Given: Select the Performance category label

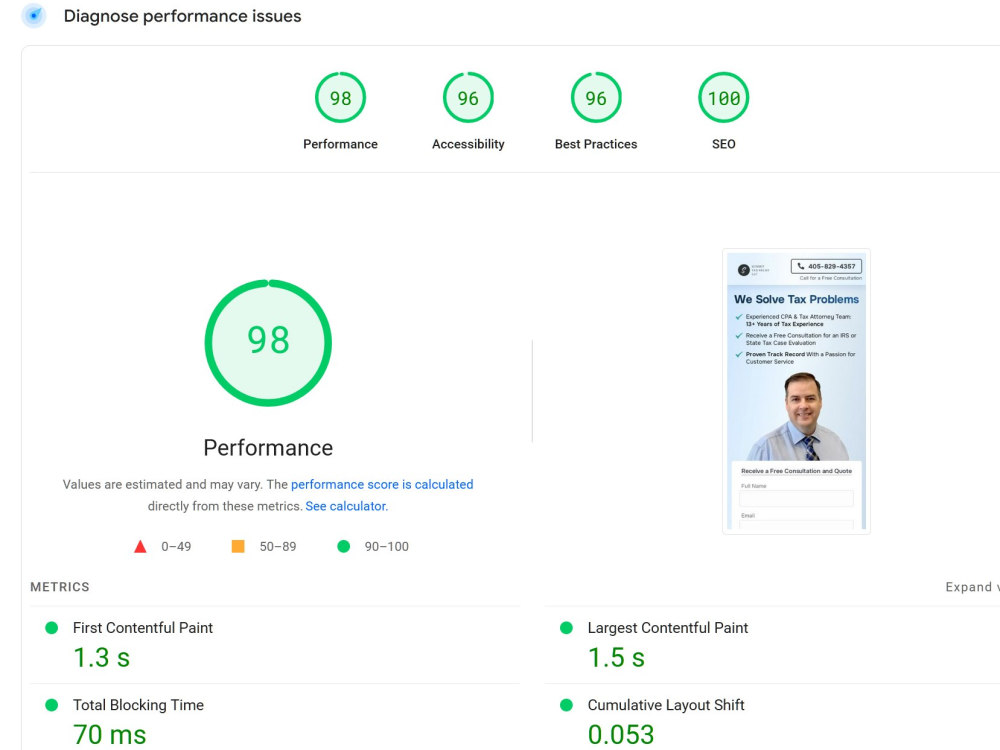Looking at the screenshot, I should [340, 144].
